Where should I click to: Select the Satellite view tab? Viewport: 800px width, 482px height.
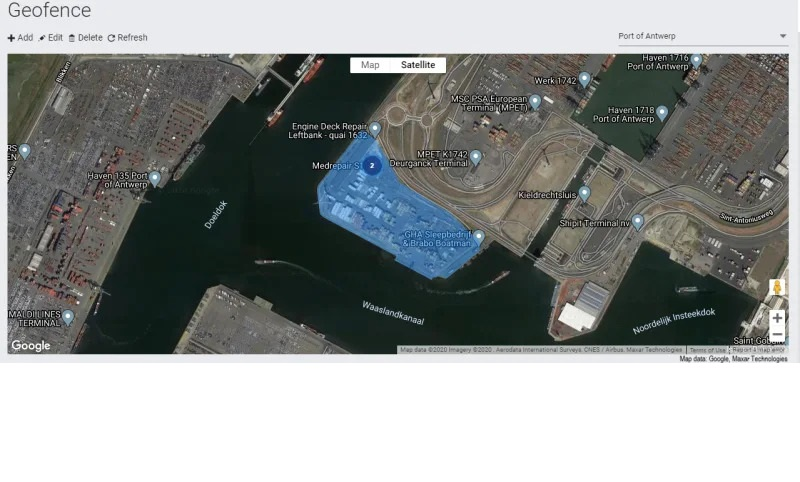tap(418, 65)
